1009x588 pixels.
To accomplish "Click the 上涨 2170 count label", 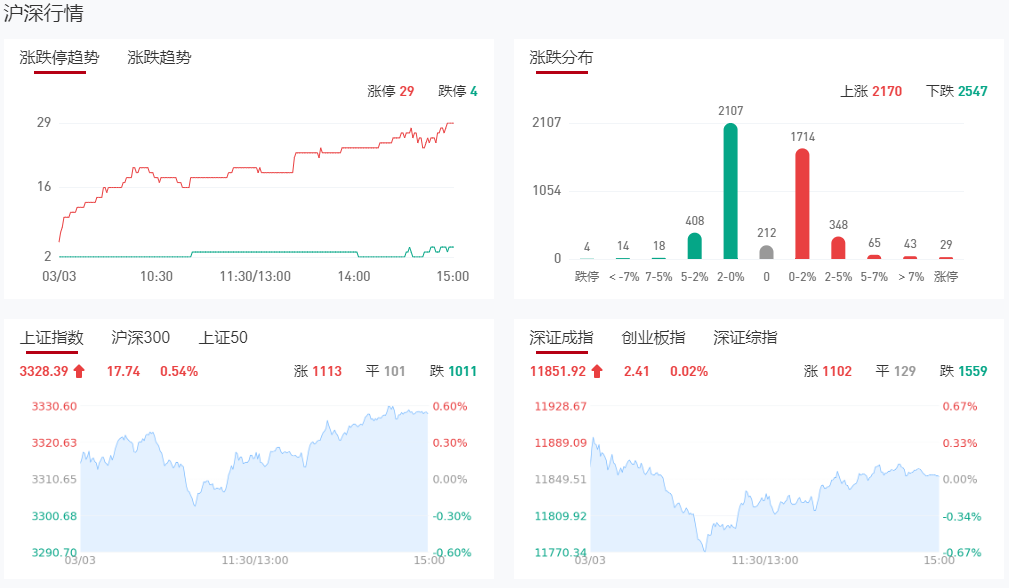I will coord(870,91).
